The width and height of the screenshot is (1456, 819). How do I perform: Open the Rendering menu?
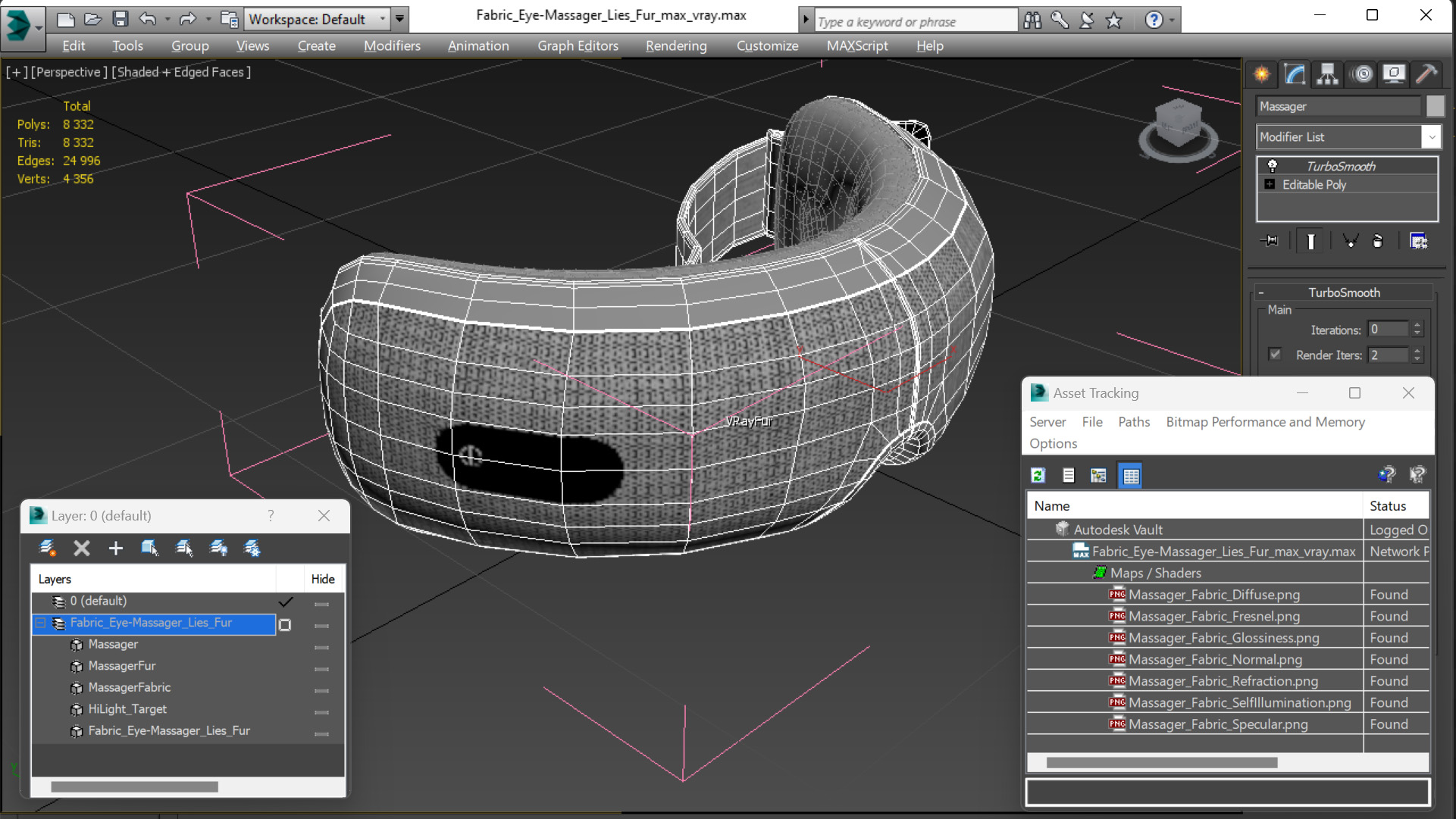click(x=675, y=45)
